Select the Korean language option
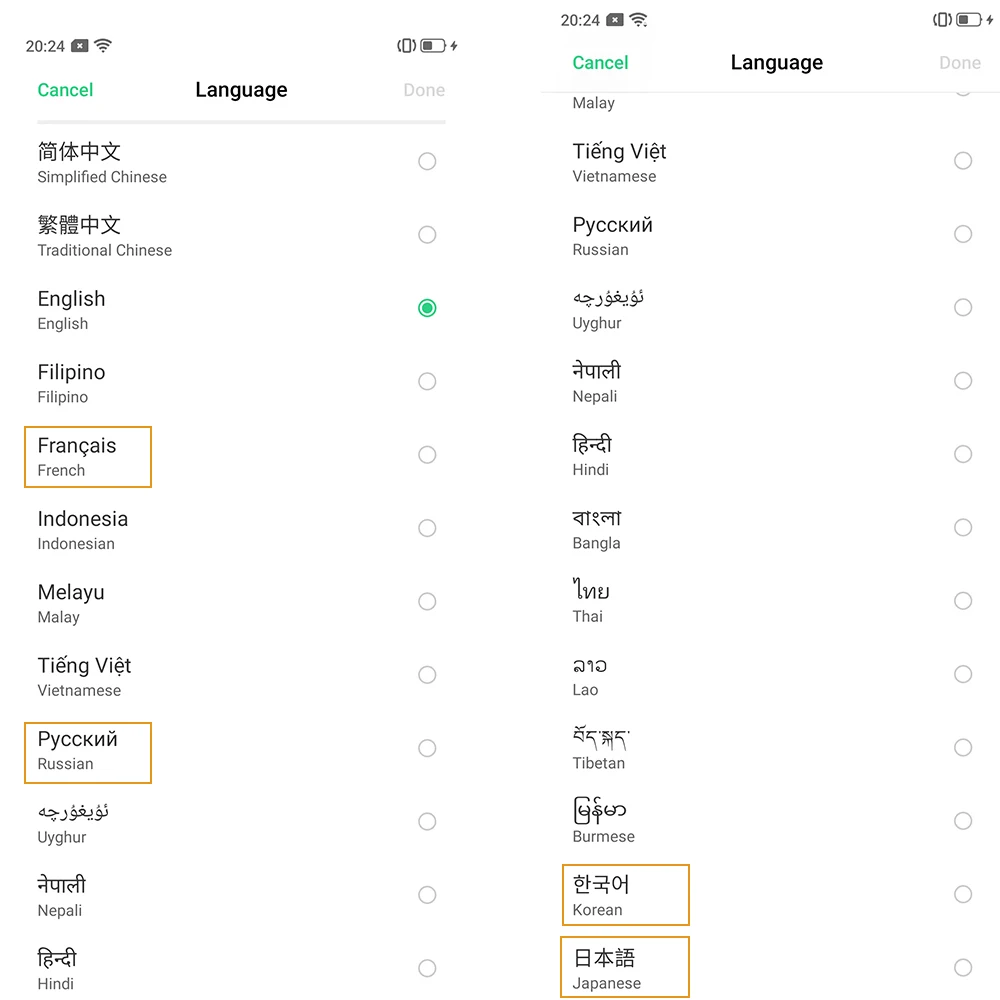Image resolution: width=1000 pixels, height=1000 pixels. [x=626, y=895]
